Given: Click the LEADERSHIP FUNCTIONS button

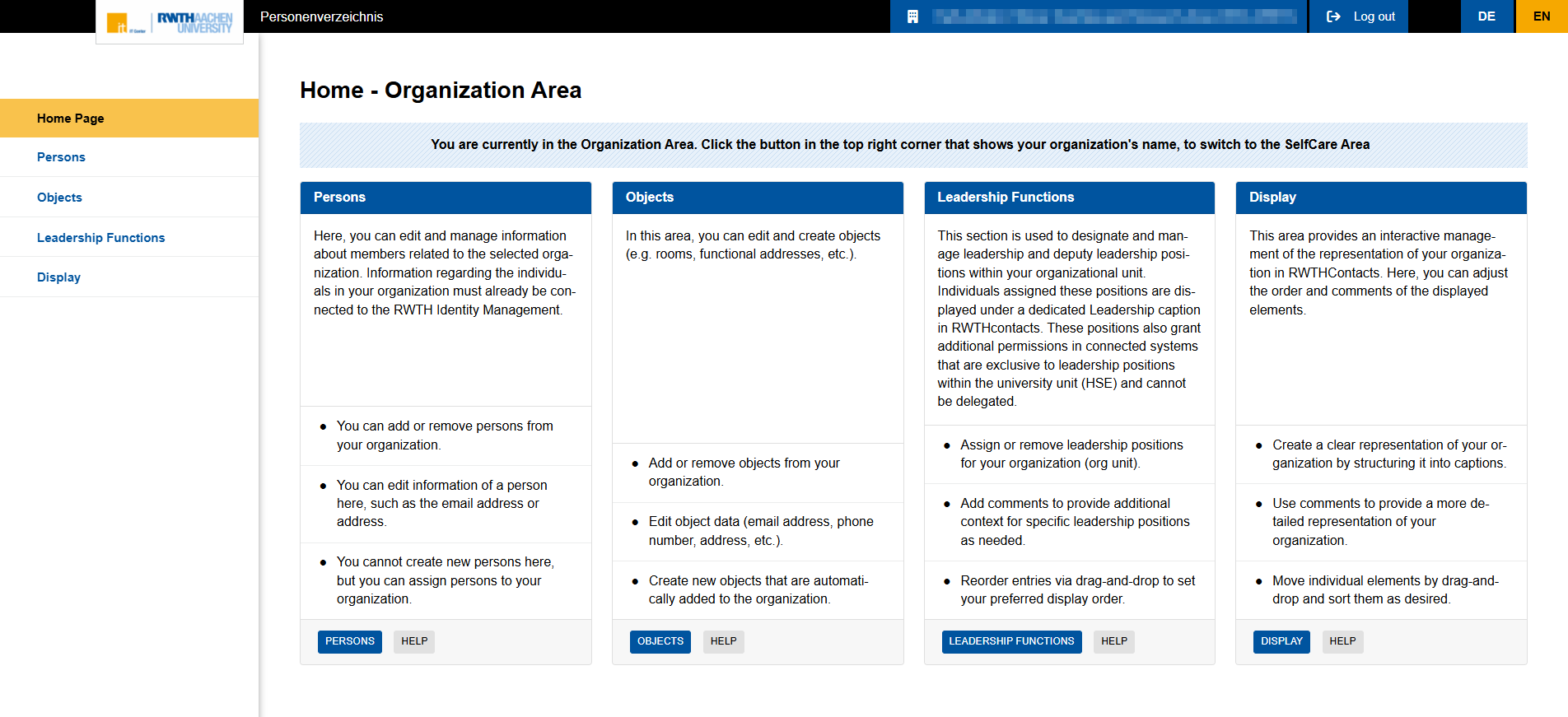Looking at the screenshot, I should point(1011,641).
